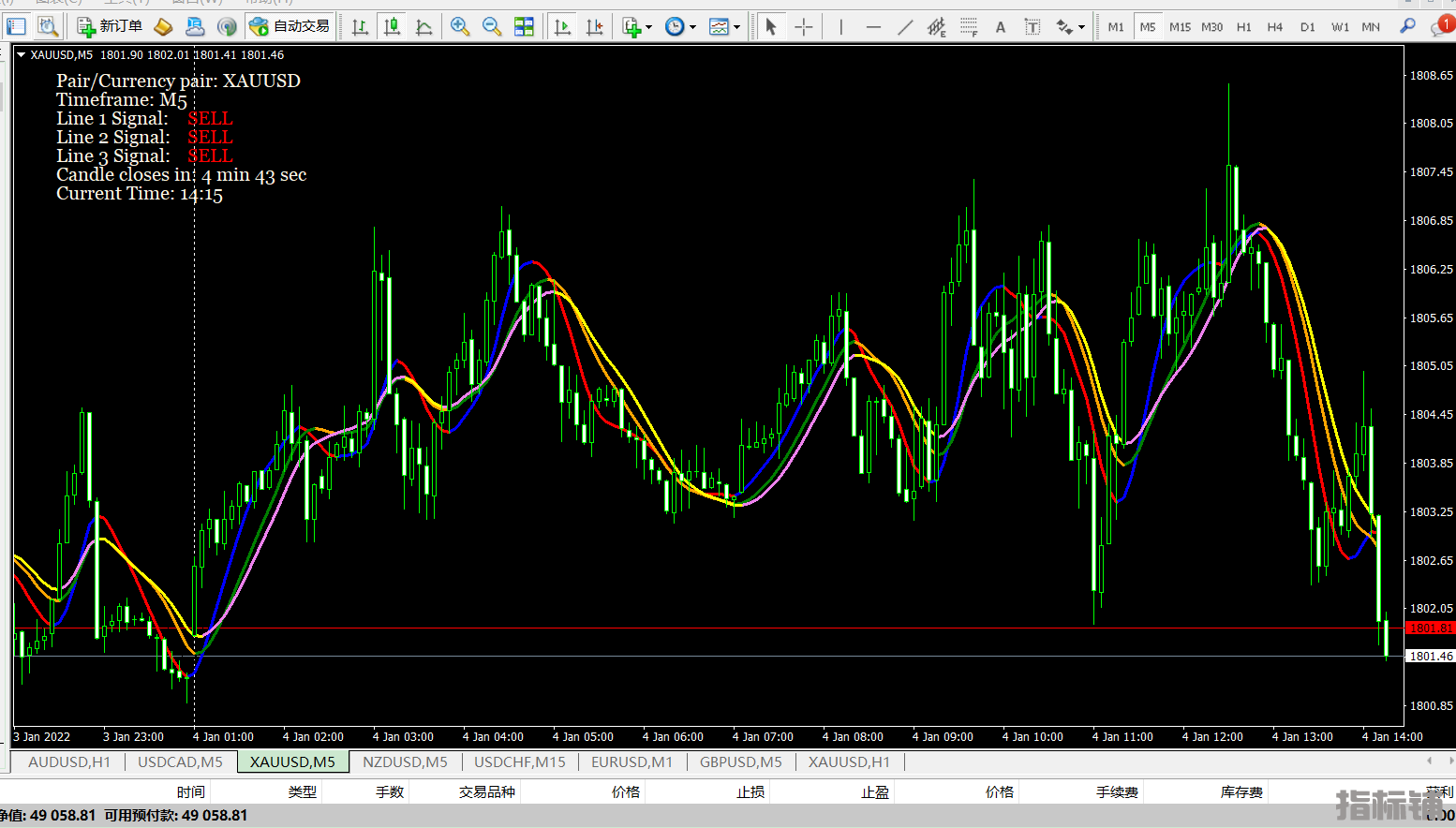
Task: Switch timeframe to MN
Action: pos(1371,26)
